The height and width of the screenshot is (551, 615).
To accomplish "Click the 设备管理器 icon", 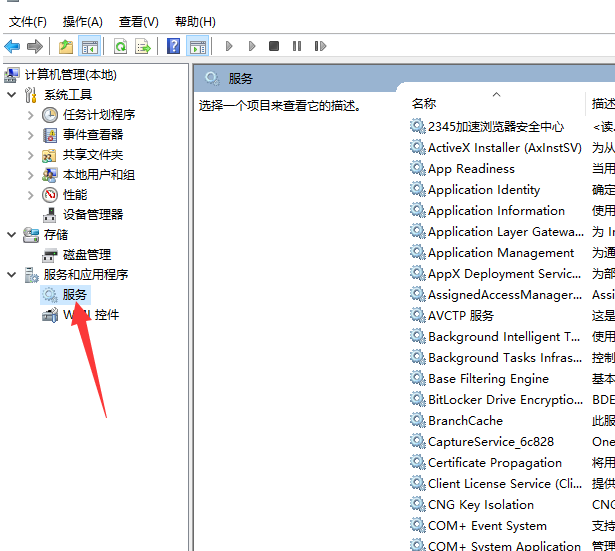I will 49,215.
